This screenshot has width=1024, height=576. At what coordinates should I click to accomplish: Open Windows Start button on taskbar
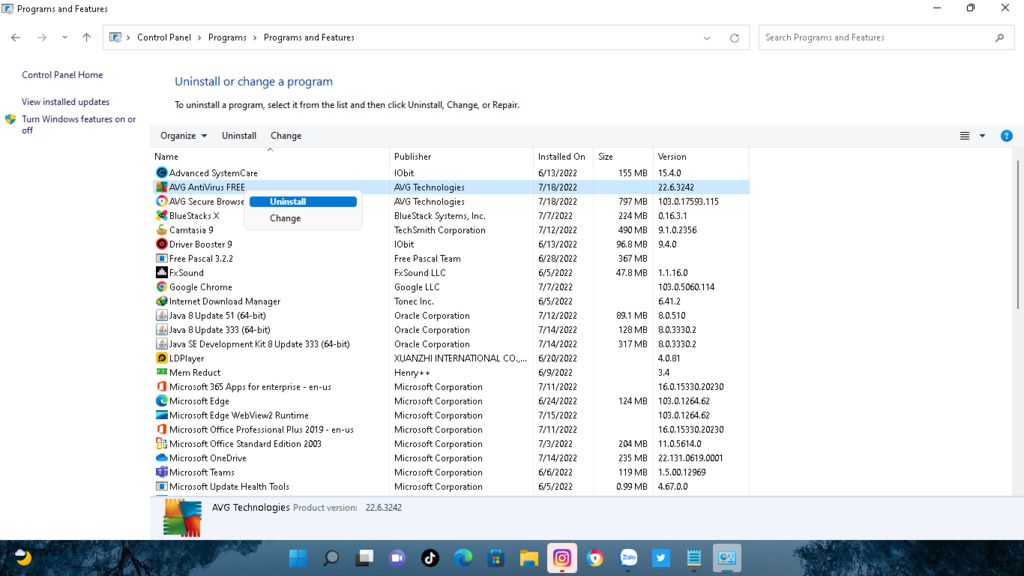298,558
